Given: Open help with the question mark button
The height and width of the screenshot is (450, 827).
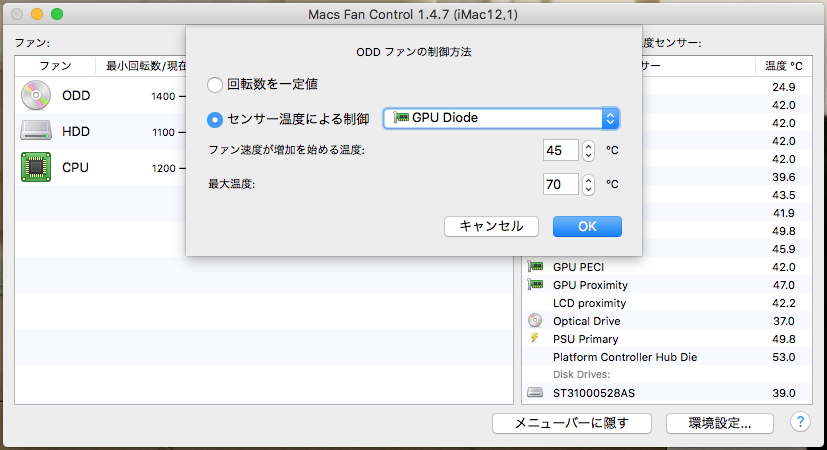Looking at the screenshot, I should pos(800,422).
